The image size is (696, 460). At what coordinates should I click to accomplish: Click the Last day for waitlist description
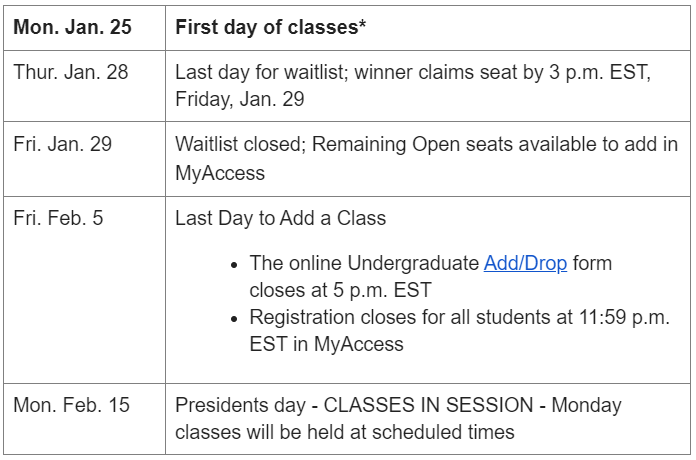[413, 86]
